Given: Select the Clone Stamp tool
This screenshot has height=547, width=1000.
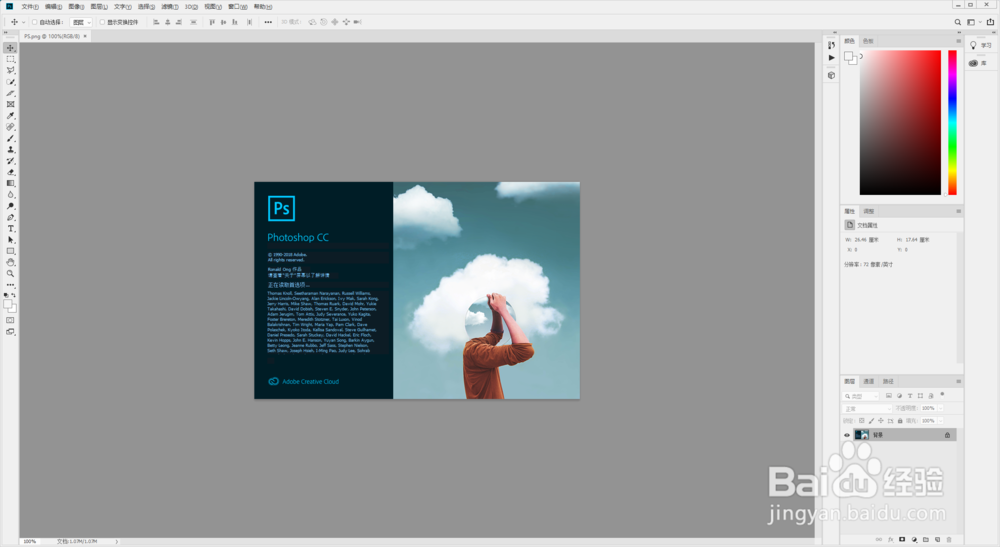Looking at the screenshot, I should [10, 150].
